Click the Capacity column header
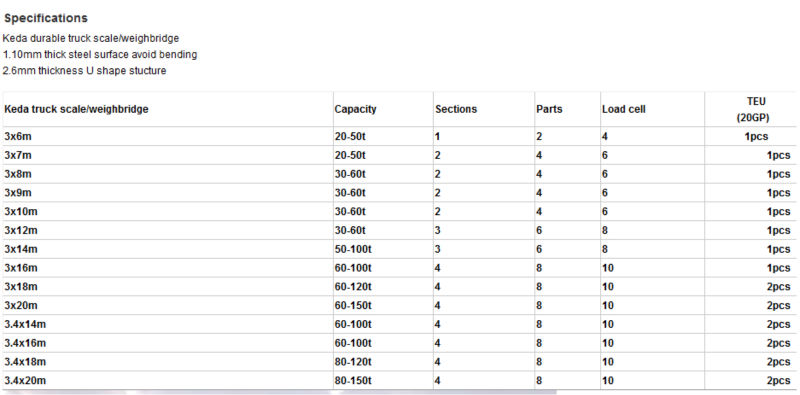 (356, 109)
